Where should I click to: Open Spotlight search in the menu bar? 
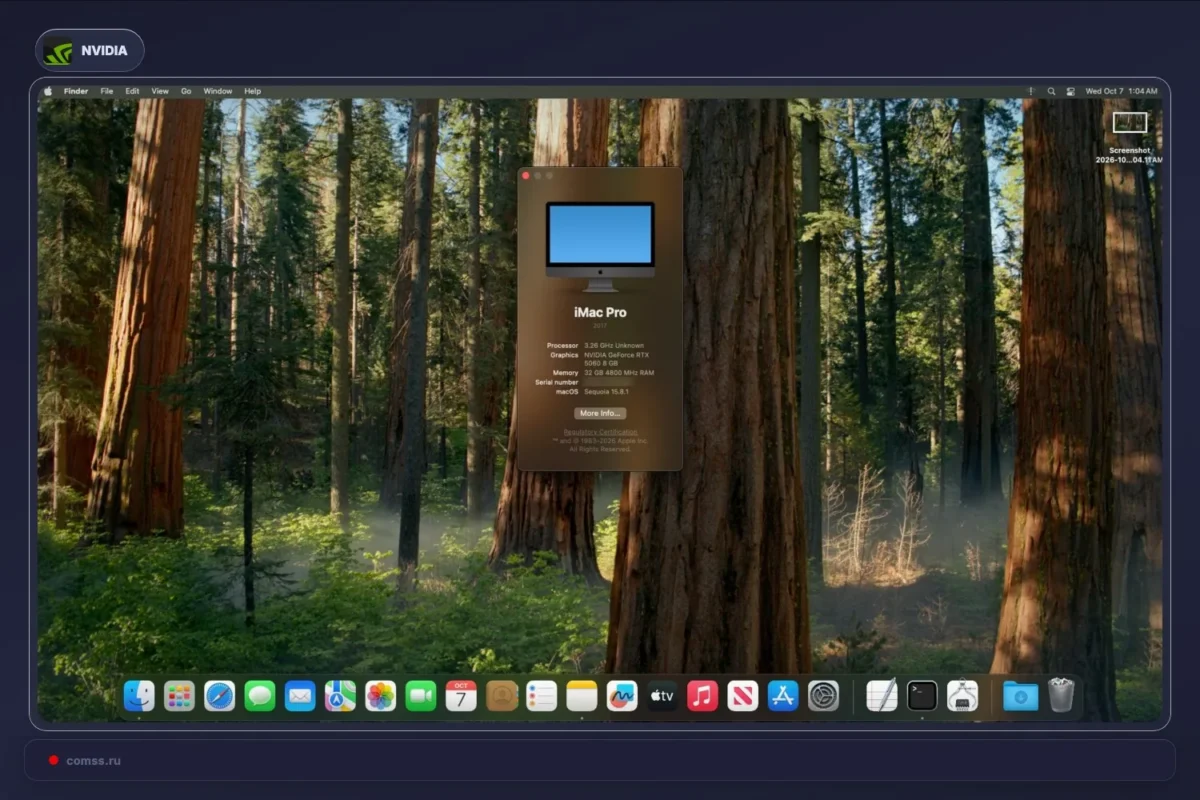[x=1051, y=91]
